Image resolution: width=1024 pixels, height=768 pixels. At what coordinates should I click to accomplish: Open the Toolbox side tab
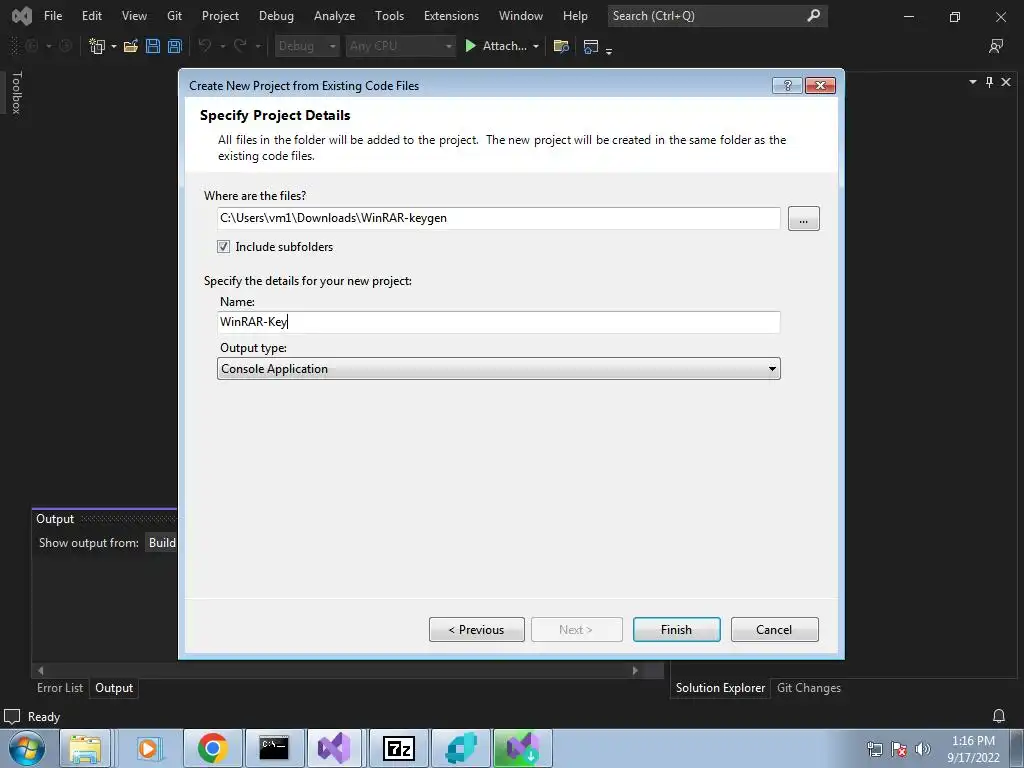[17, 93]
